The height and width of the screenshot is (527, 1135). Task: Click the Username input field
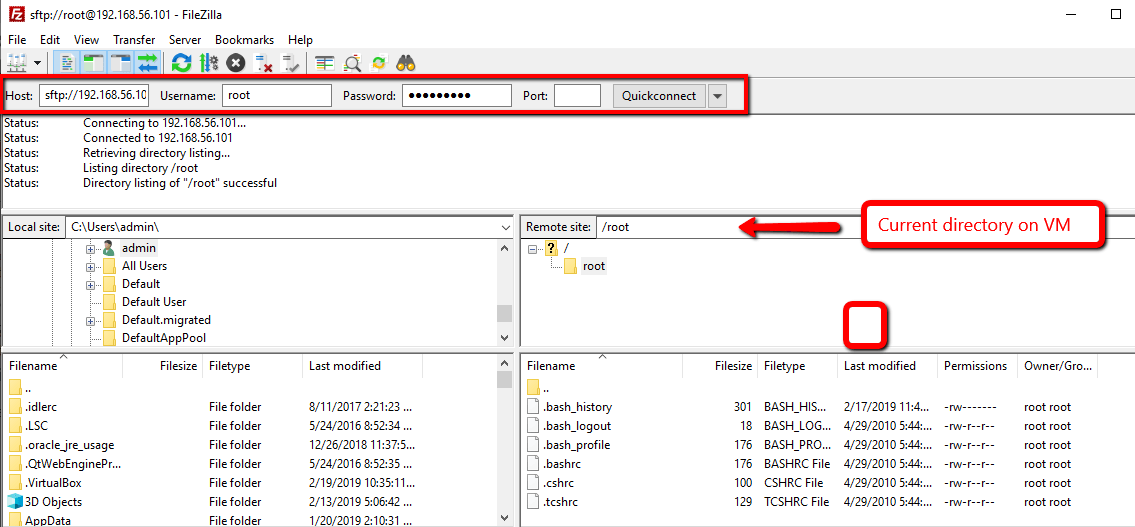coord(277,96)
